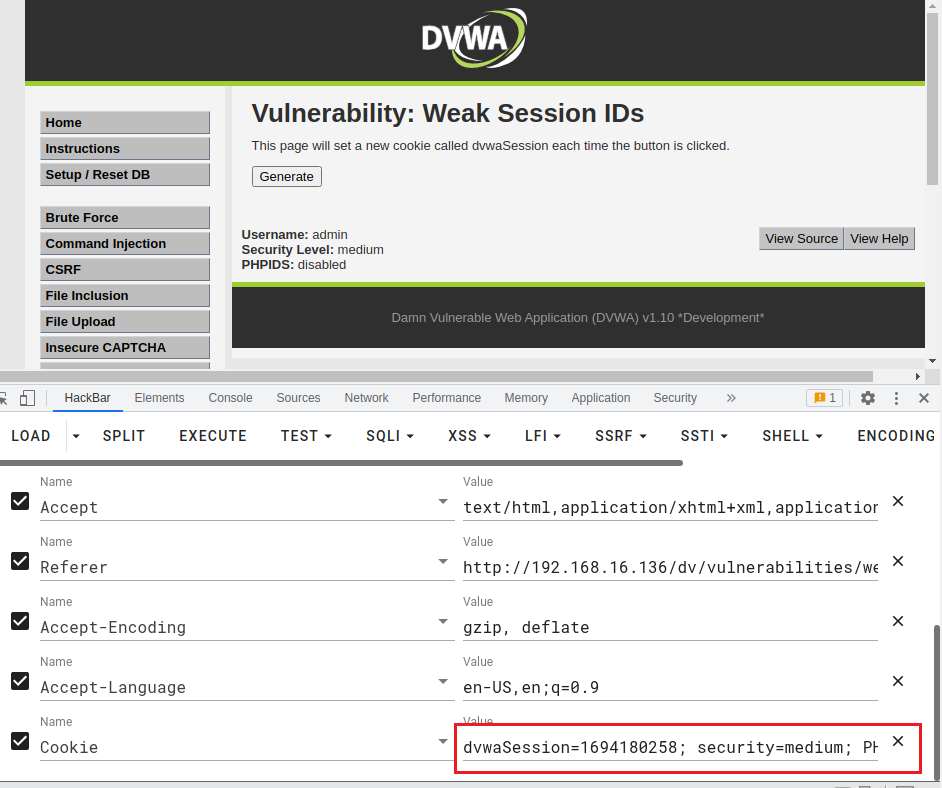This screenshot has width=942, height=788.
Task: Close the DevTools panel
Action: click(924, 398)
